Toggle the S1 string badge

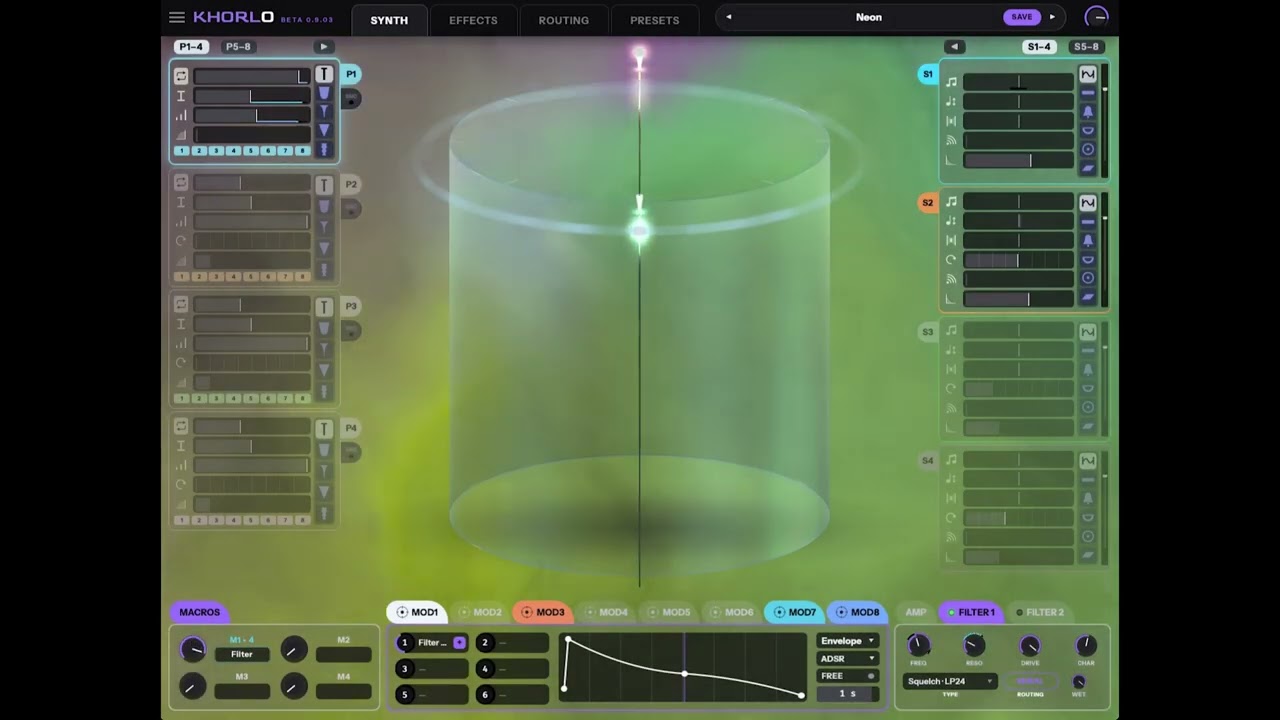tap(927, 74)
